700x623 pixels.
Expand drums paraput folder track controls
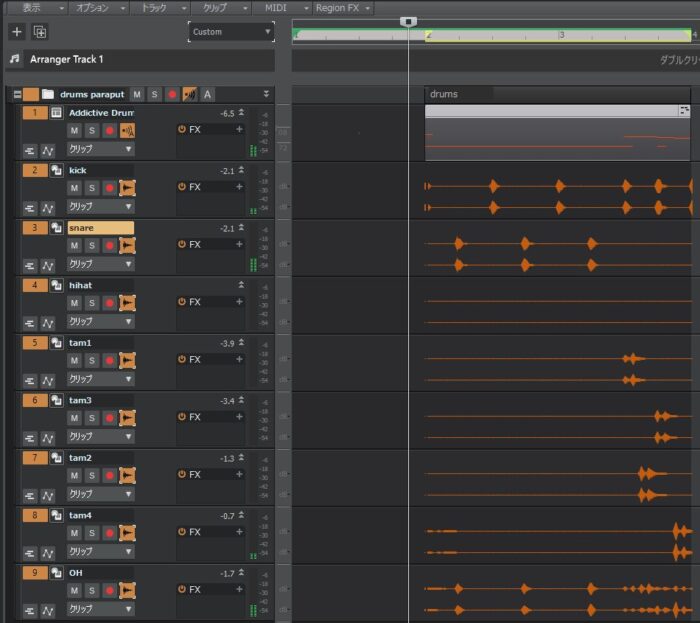266,94
